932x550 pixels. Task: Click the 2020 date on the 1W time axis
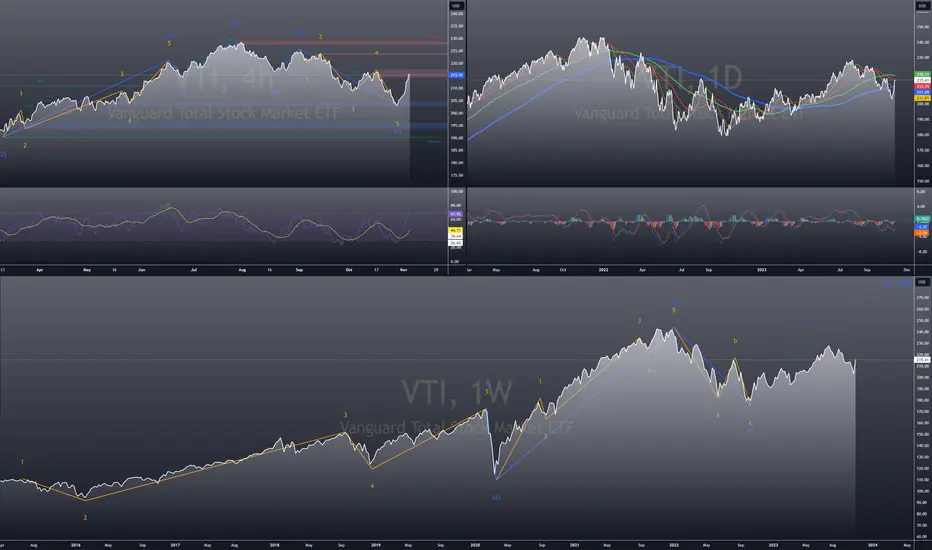point(475,545)
